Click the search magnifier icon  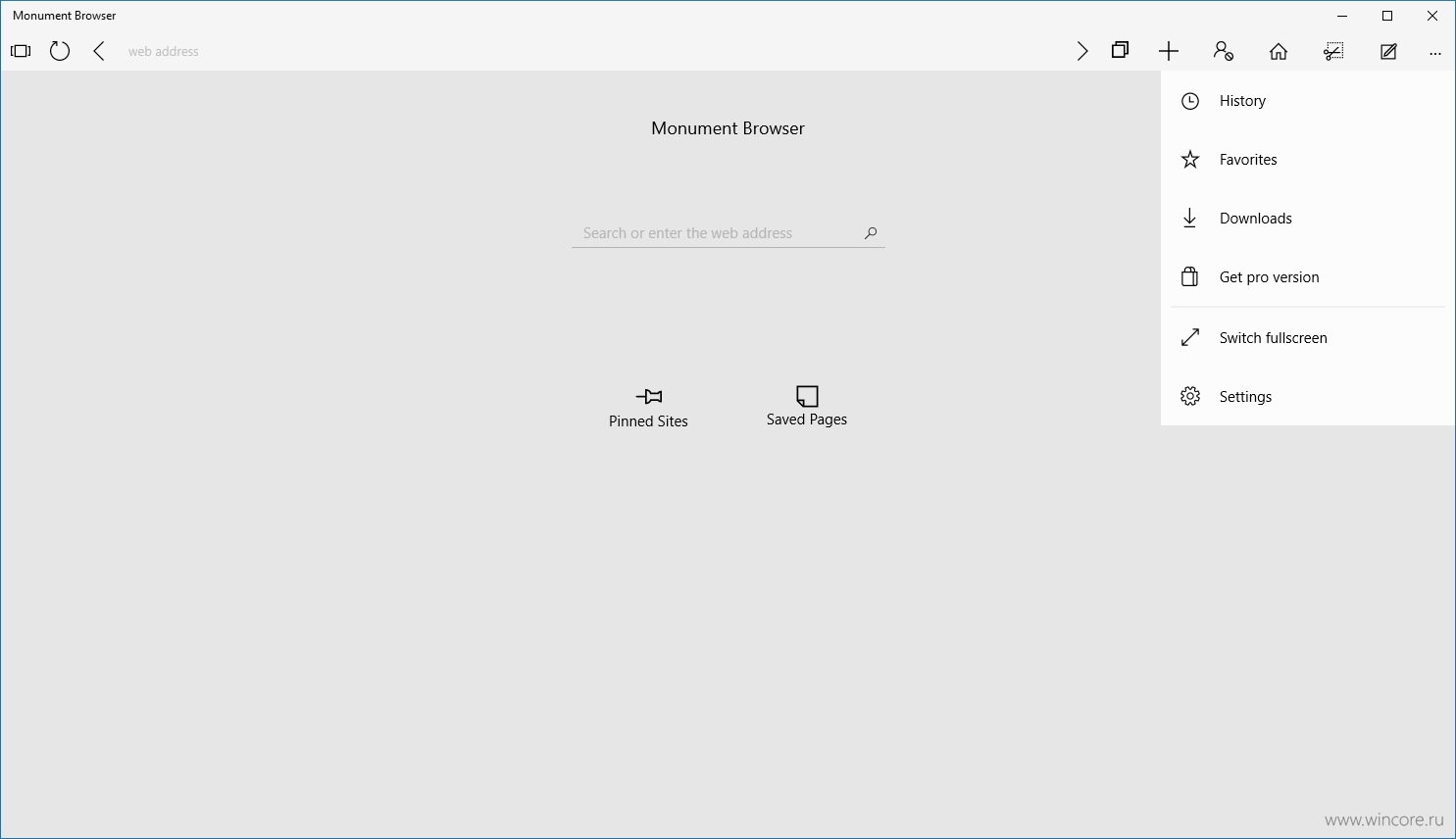[871, 233]
